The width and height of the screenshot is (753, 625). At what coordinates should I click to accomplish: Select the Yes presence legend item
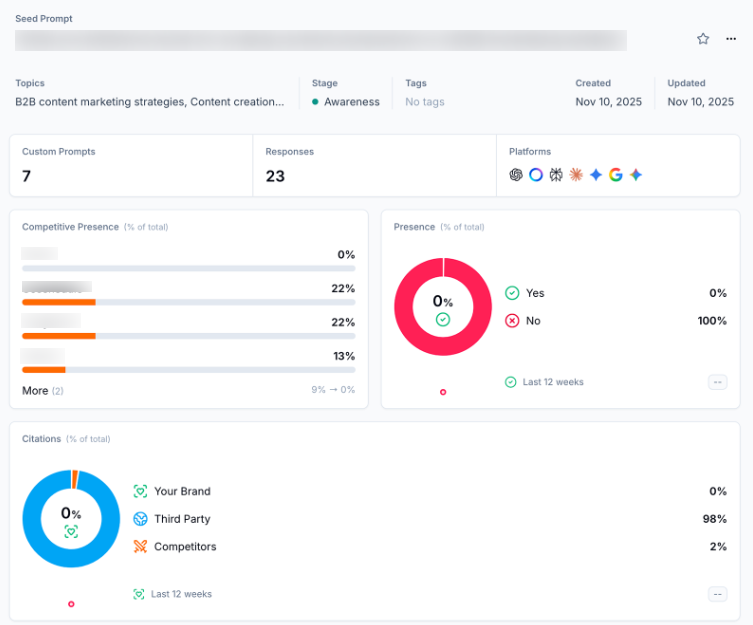coord(535,293)
